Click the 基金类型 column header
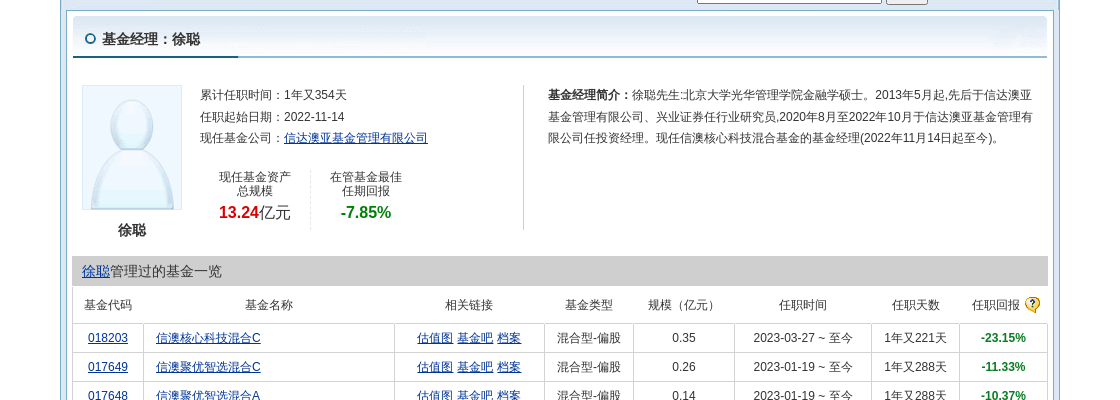 click(x=589, y=305)
